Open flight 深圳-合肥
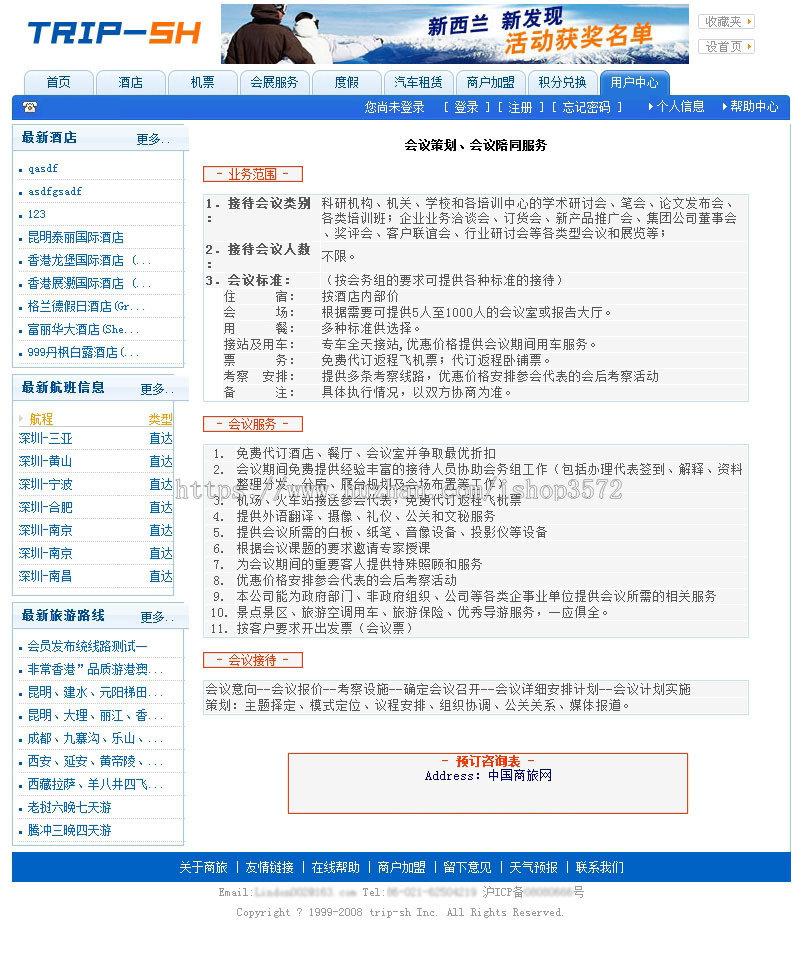 tap(46, 508)
